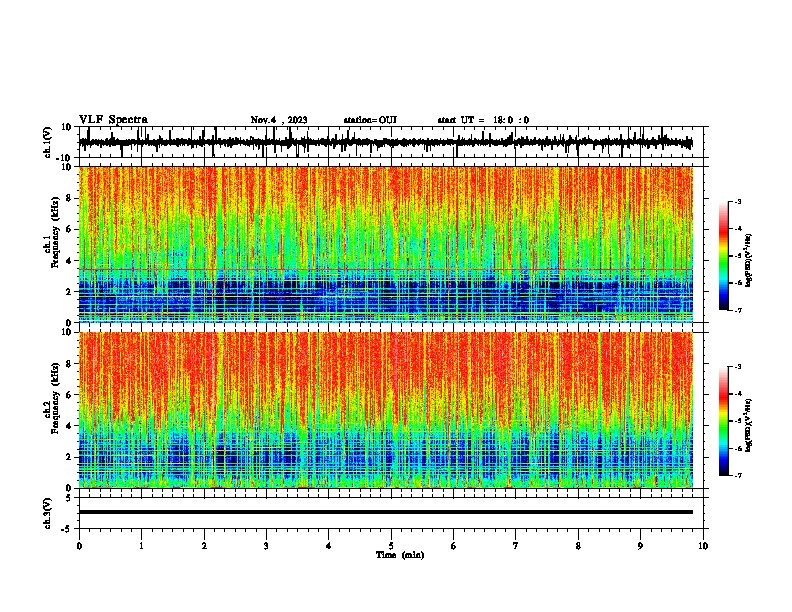The image size is (792, 612).
Task: Click the "-3" value on upper color bar
Action: 738,201
